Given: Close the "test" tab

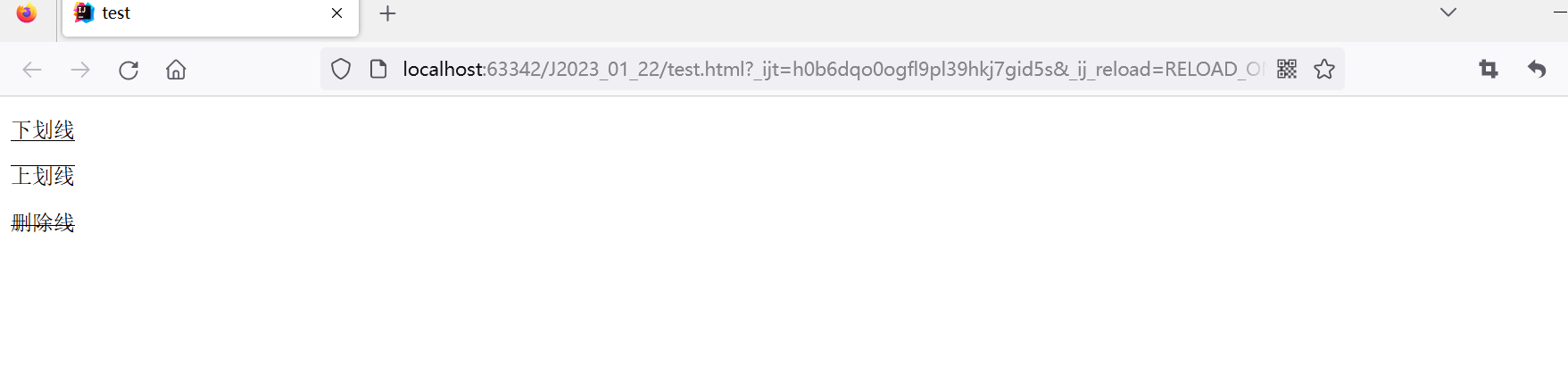Looking at the screenshot, I should pos(336,13).
